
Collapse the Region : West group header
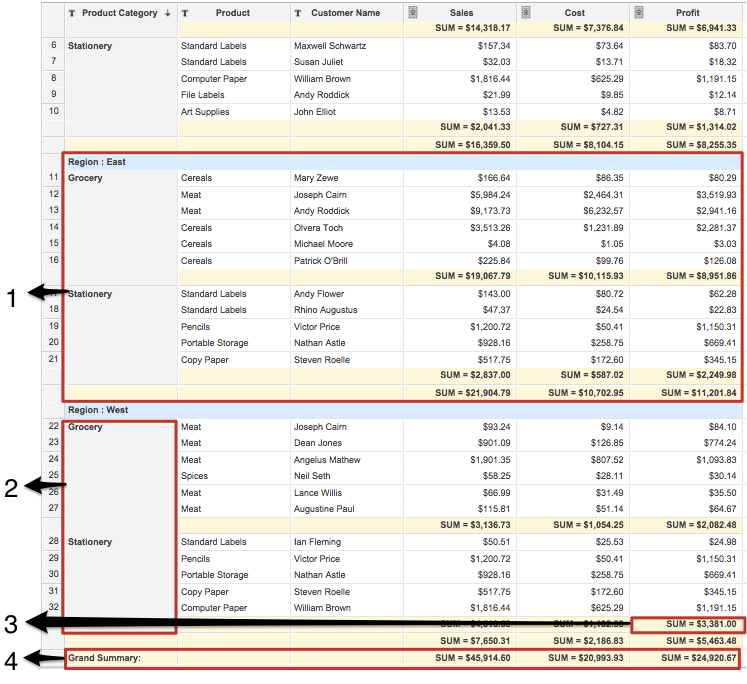tap(97, 410)
